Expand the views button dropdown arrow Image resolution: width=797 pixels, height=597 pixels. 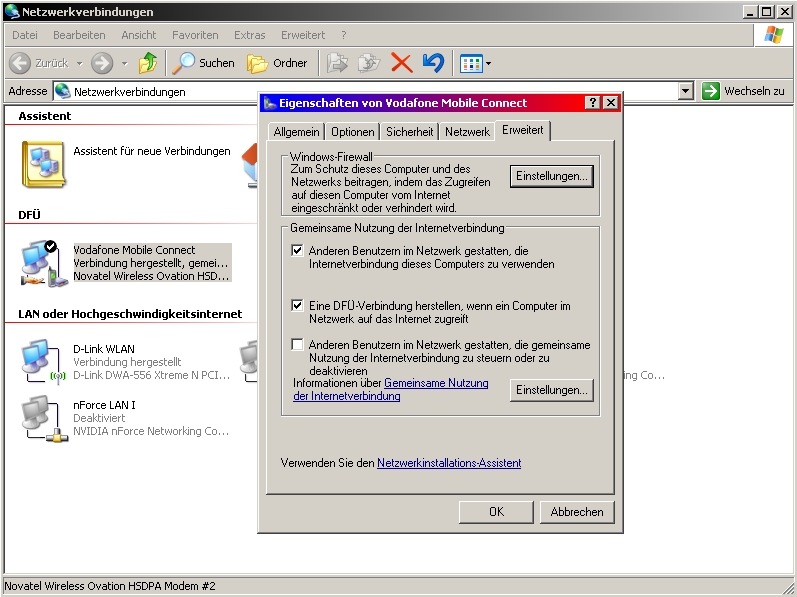click(x=488, y=64)
